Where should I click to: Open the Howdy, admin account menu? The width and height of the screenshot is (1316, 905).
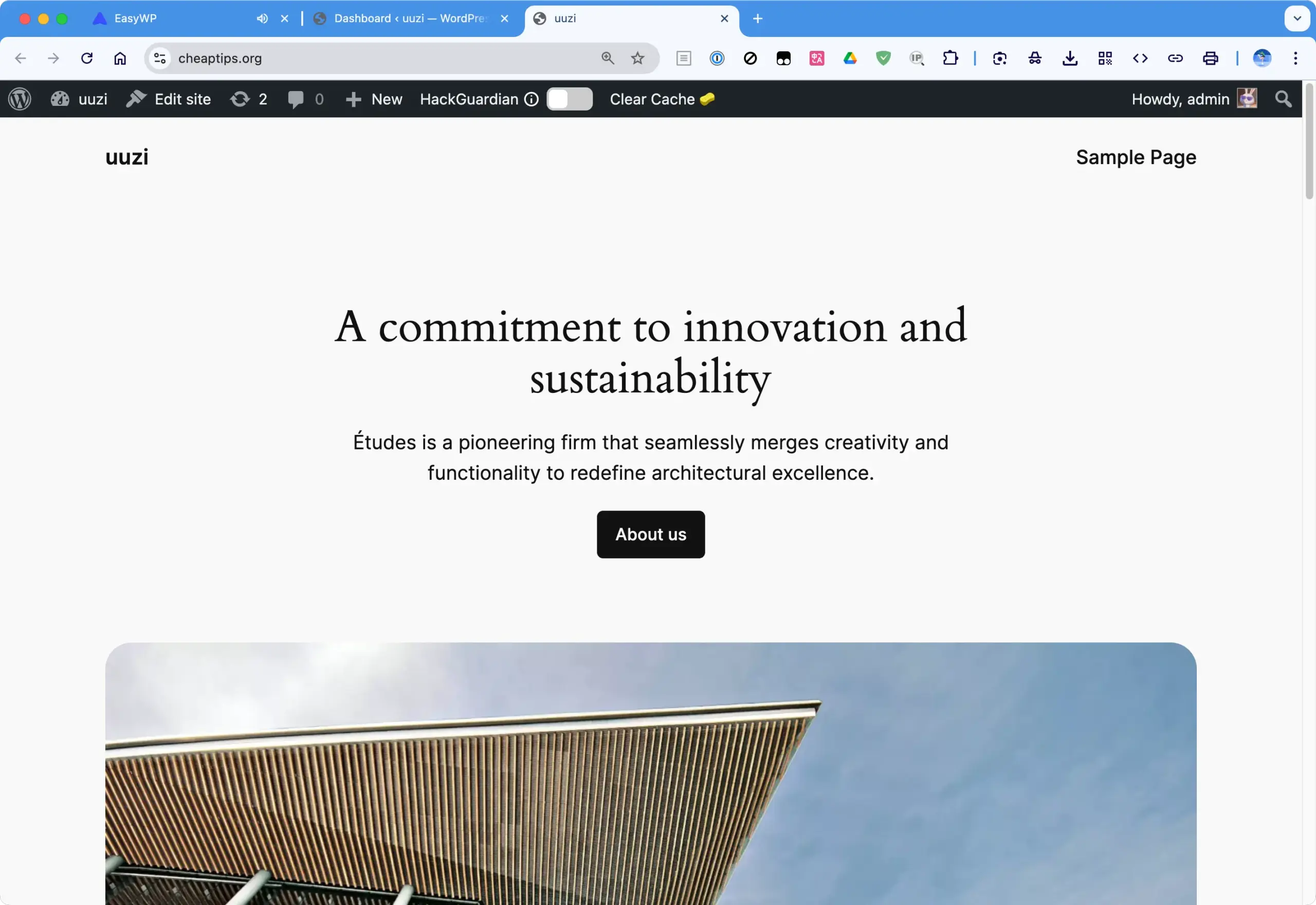pos(1194,99)
